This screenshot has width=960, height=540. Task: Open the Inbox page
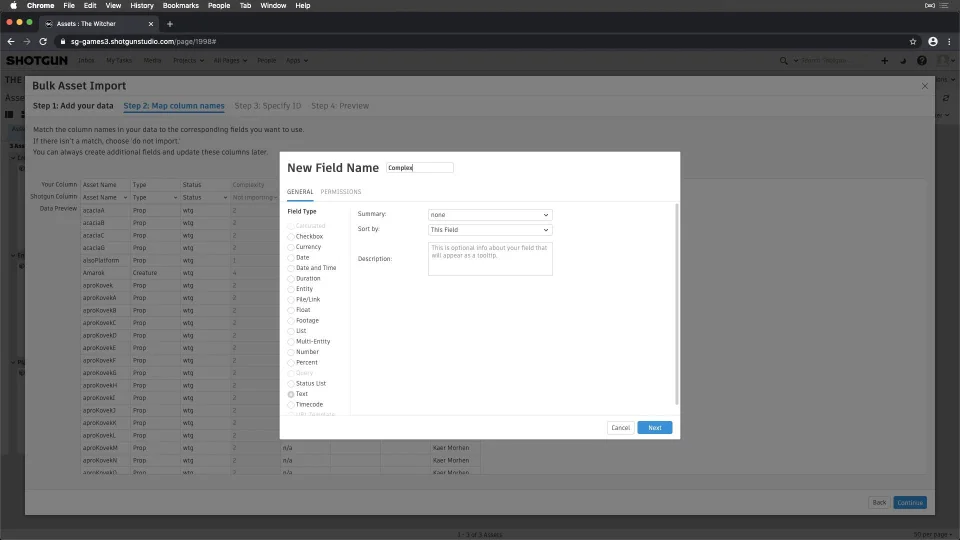pos(86,61)
